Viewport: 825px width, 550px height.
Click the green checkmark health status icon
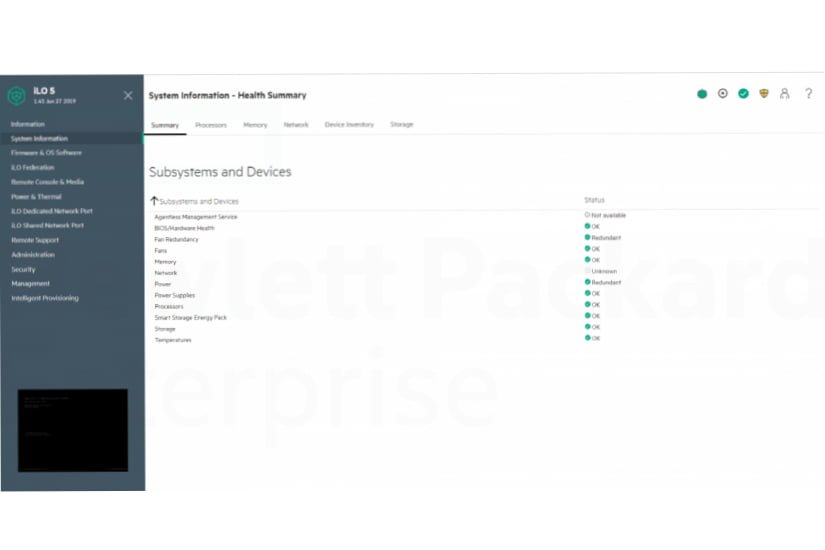743,94
